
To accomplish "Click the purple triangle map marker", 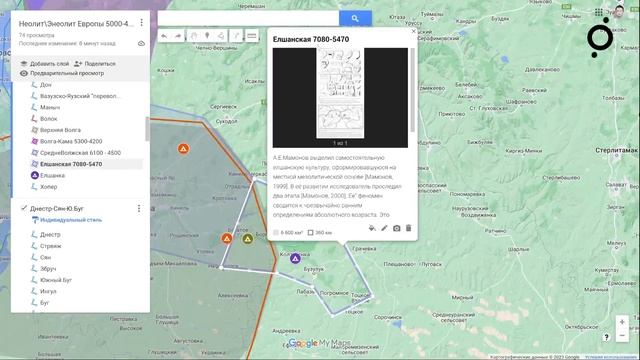I will click(x=295, y=258).
